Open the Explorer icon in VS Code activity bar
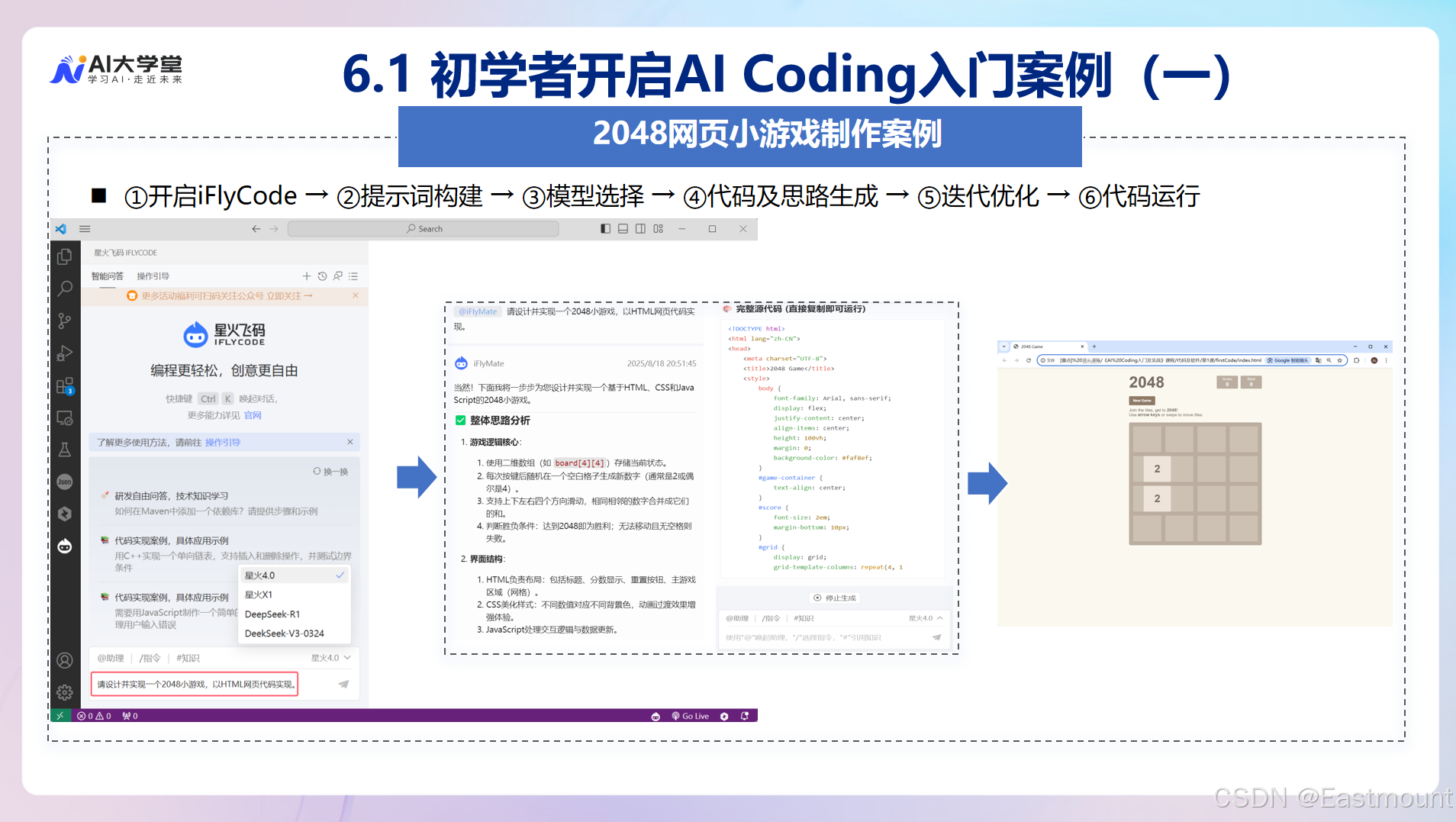This screenshot has width=1456, height=822. tap(65, 256)
